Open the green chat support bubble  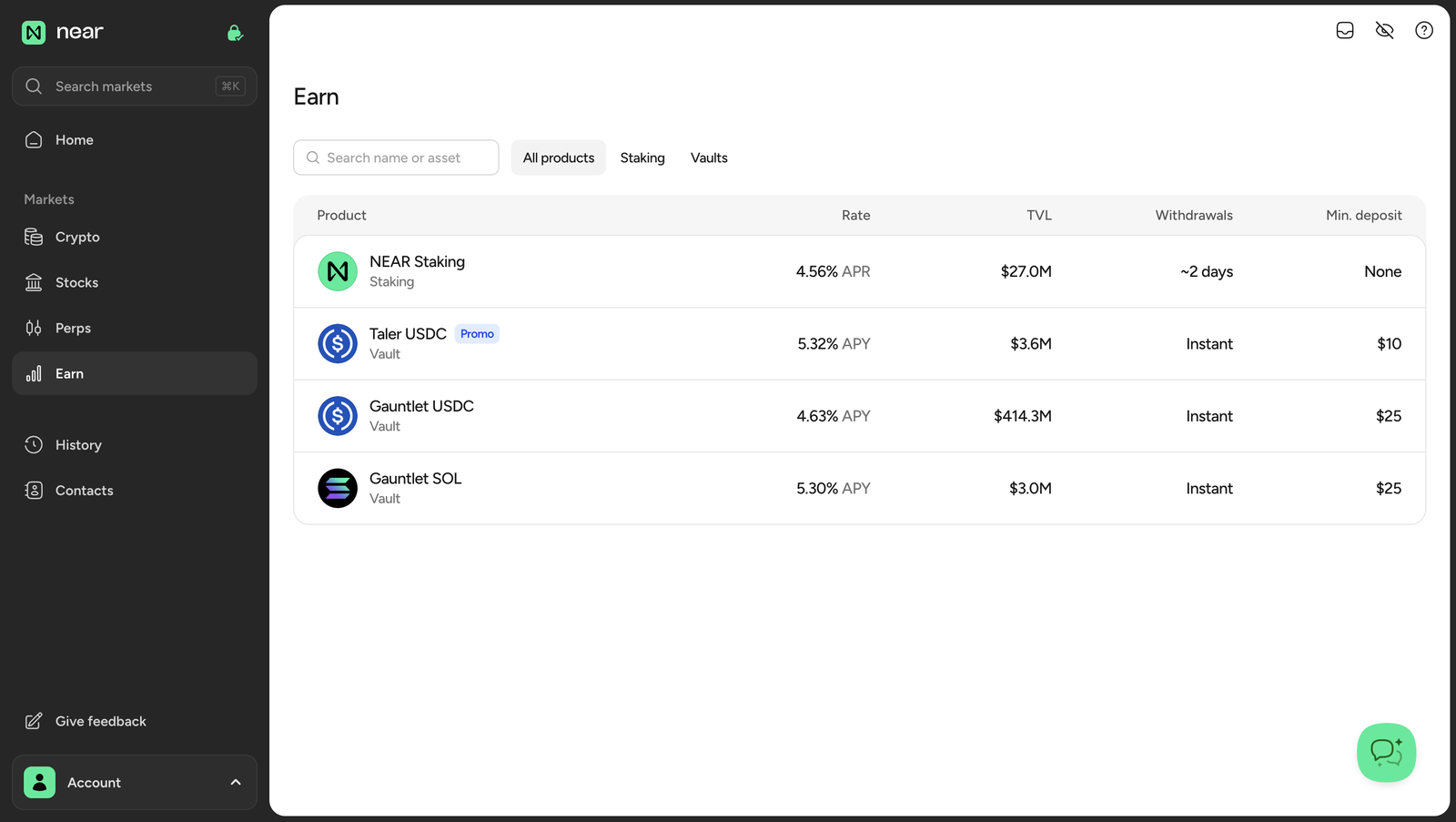click(x=1386, y=753)
